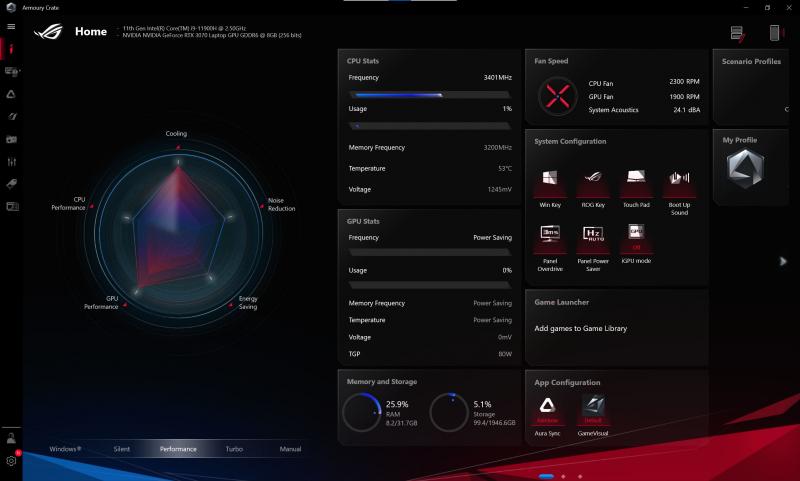The height and width of the screenshot is (481, 800).
Task: Open the Device section in sidebar
Action: click(x=11, y=72)
